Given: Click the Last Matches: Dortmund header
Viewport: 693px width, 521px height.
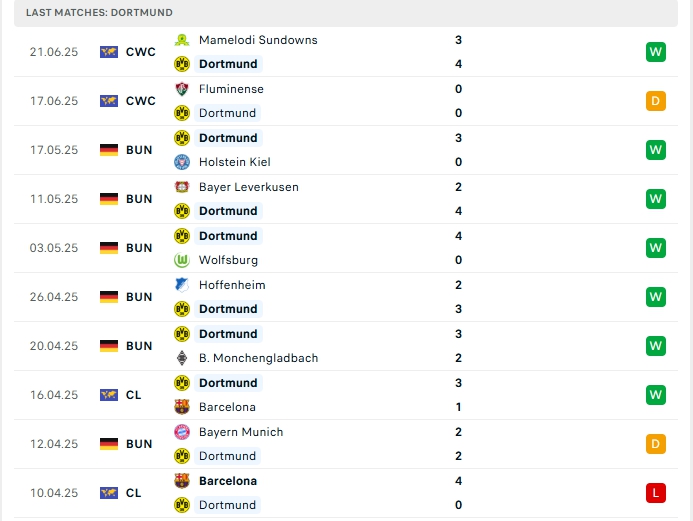Looking at the screenshot, I should (x=99, y=12).
